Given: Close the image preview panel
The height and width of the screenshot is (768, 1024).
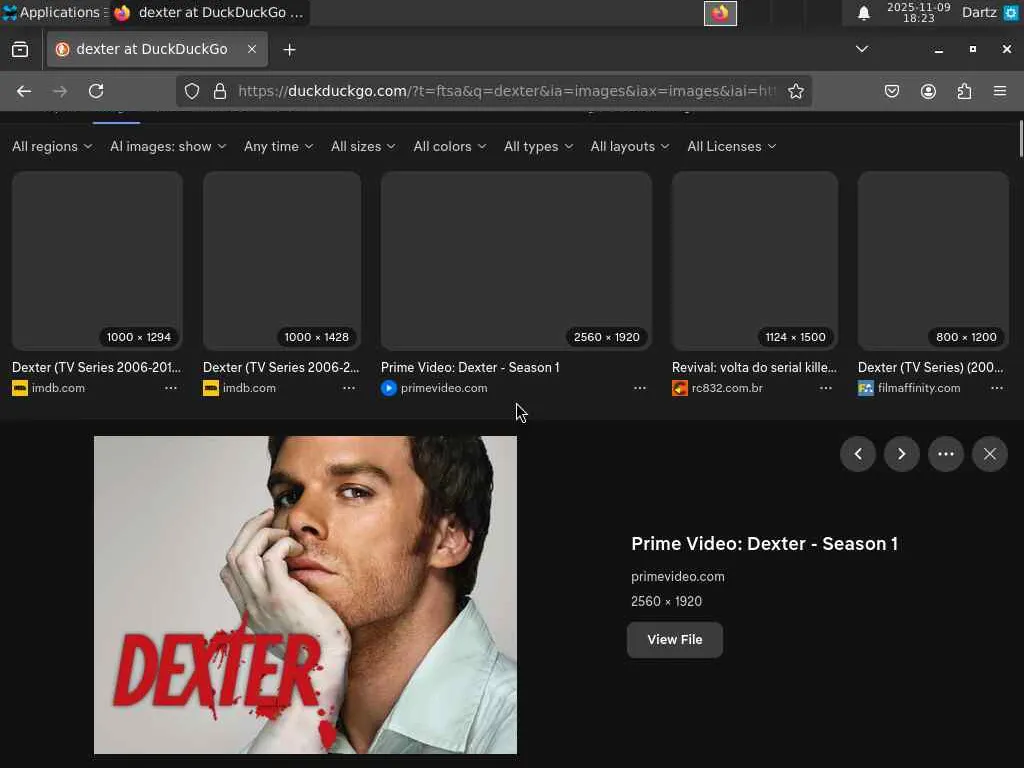Looking at the screenshot, I should pyautogui.click(x=990, y=454).
